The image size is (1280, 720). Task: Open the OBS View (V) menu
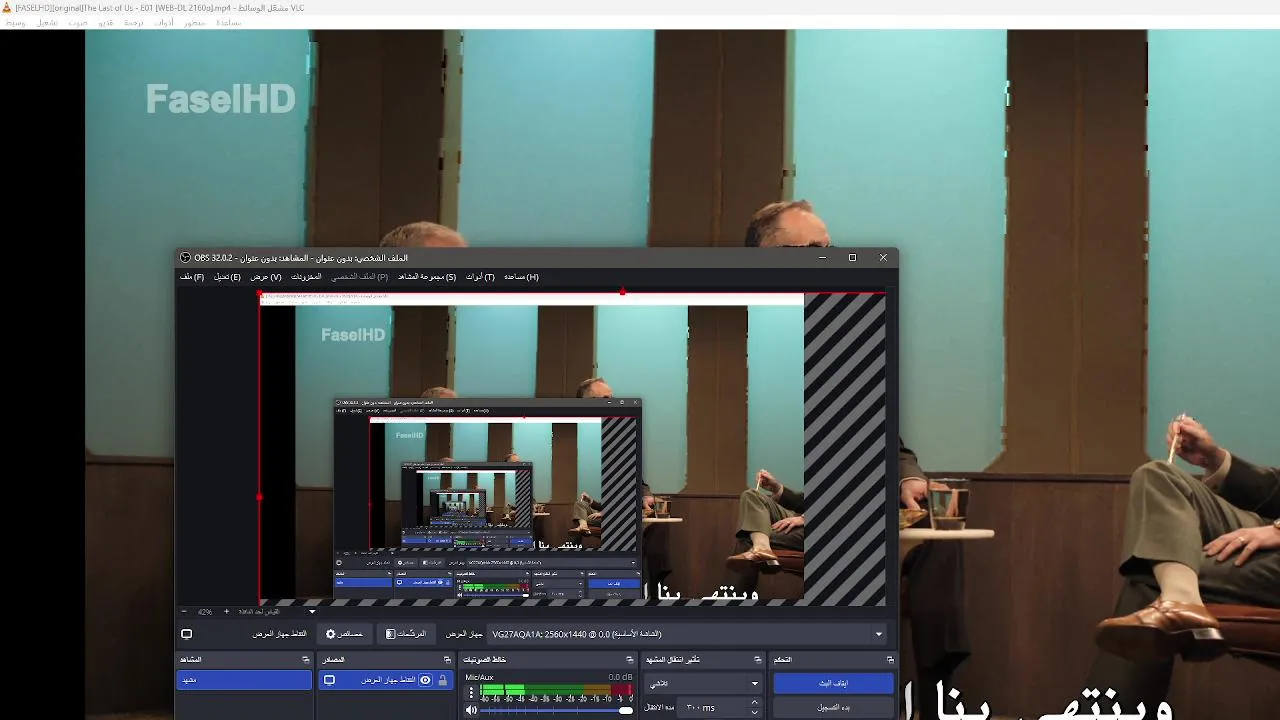click(266, 277)
